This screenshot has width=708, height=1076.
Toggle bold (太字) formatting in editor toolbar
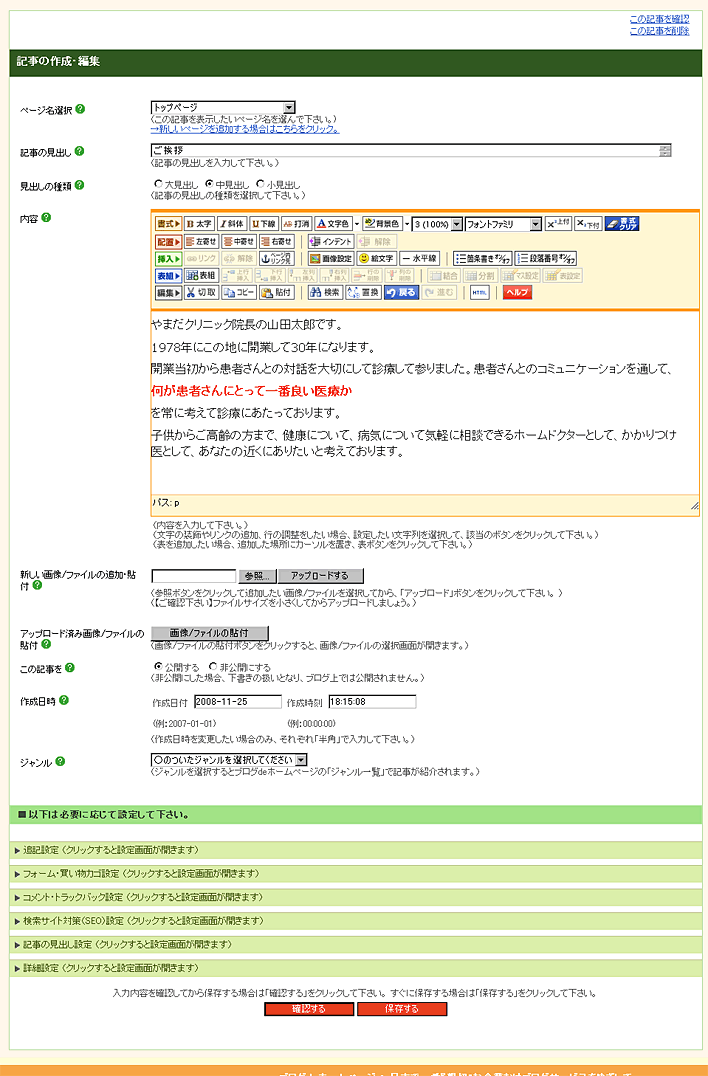[199, 224]
